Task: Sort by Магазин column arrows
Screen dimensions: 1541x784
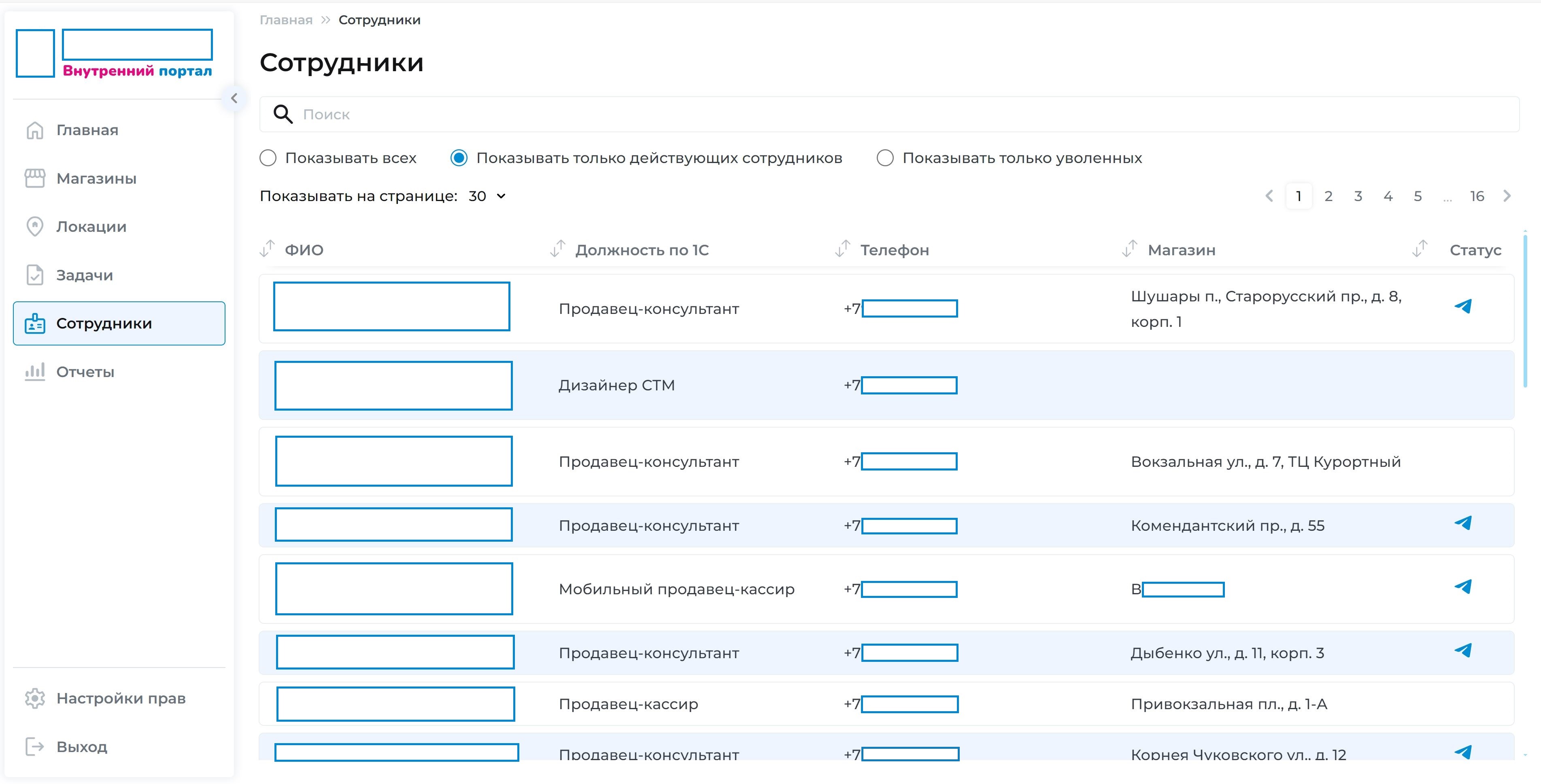Action: (1129, 249)
